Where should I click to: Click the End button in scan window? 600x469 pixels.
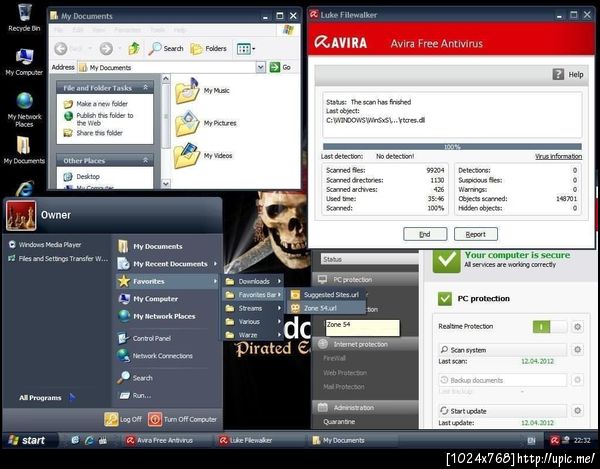(425, 234)
